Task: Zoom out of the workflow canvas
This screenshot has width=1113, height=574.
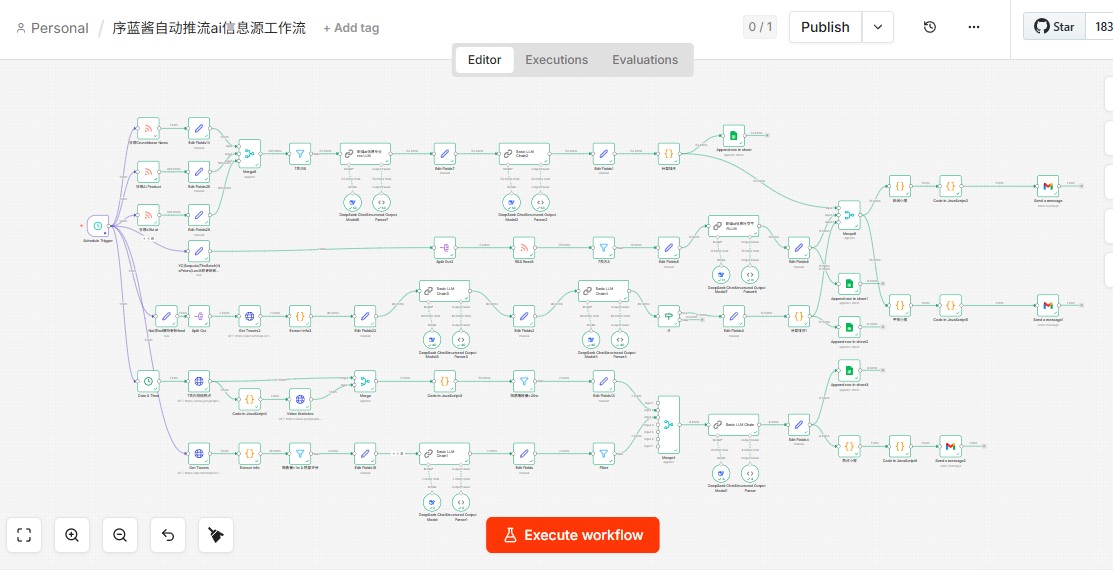Action: click(x=120, y=535)
